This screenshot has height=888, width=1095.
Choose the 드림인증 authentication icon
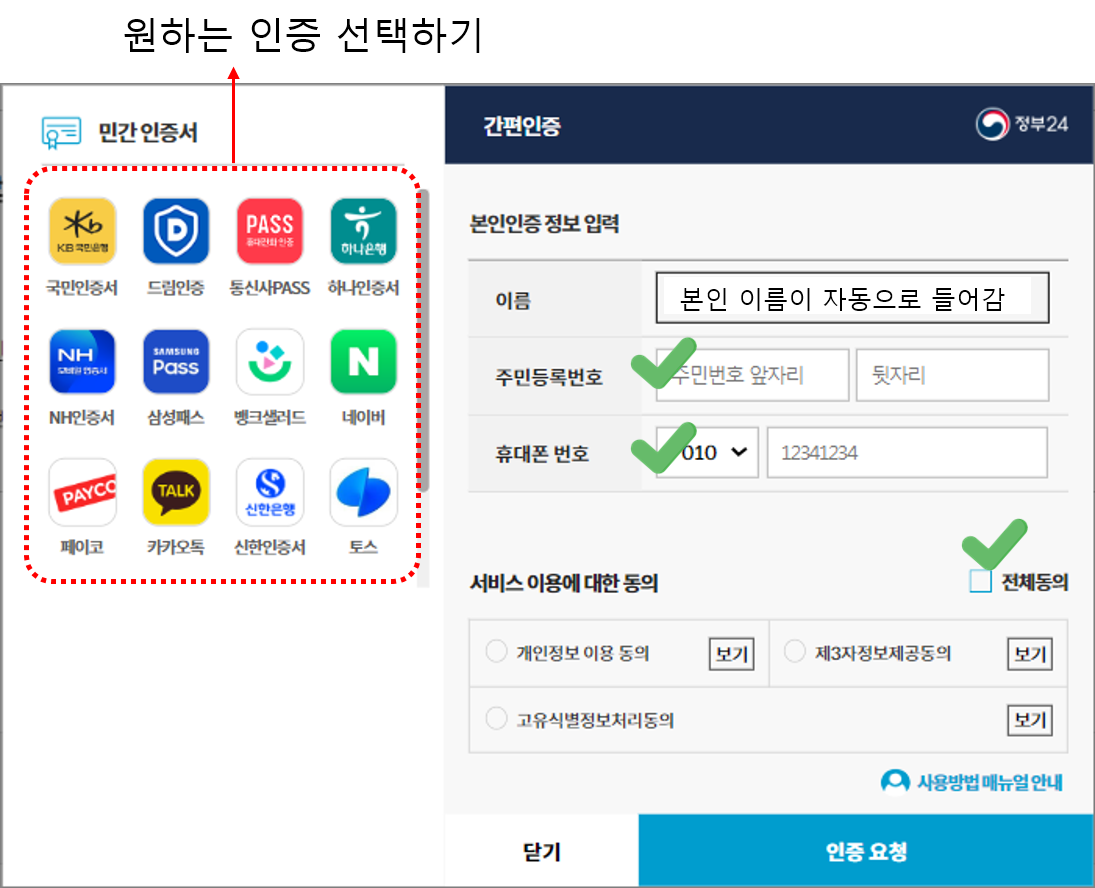click(x=176, y=230)
